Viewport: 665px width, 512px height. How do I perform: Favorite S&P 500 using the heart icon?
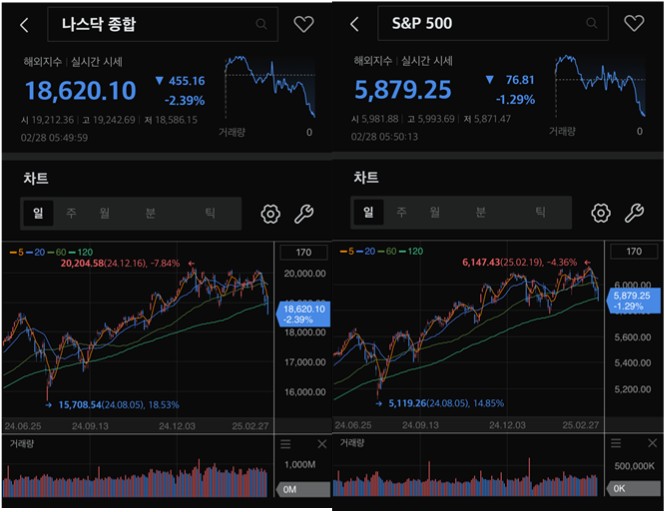pos(634,23)
